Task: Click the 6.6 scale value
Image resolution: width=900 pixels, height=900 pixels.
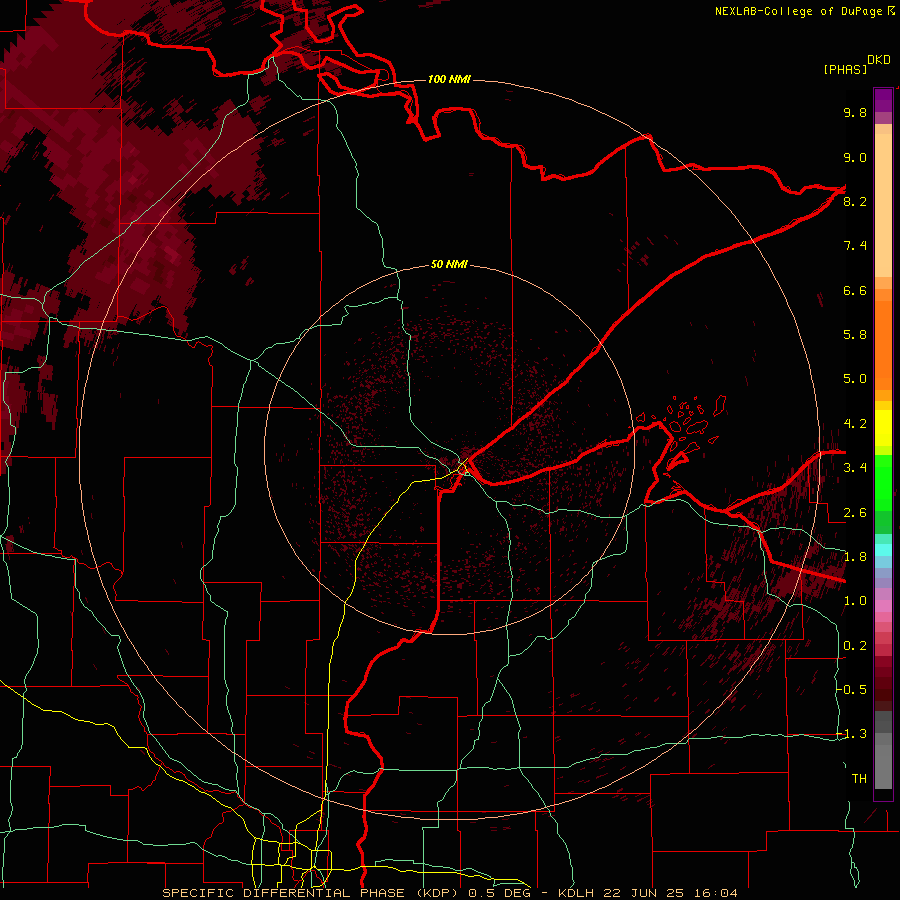Action: [855, 290]
